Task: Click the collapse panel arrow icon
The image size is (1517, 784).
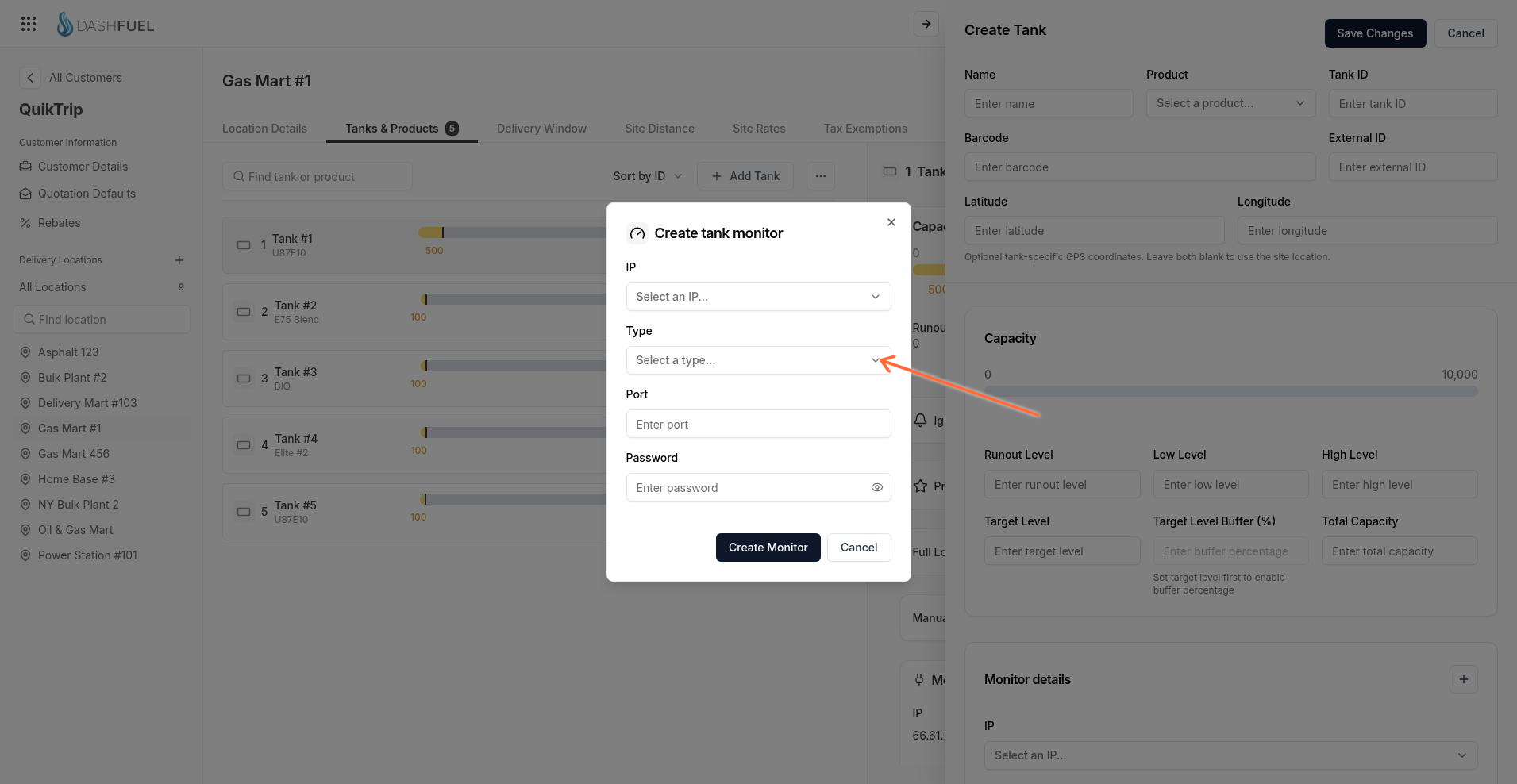Action: 926,24
